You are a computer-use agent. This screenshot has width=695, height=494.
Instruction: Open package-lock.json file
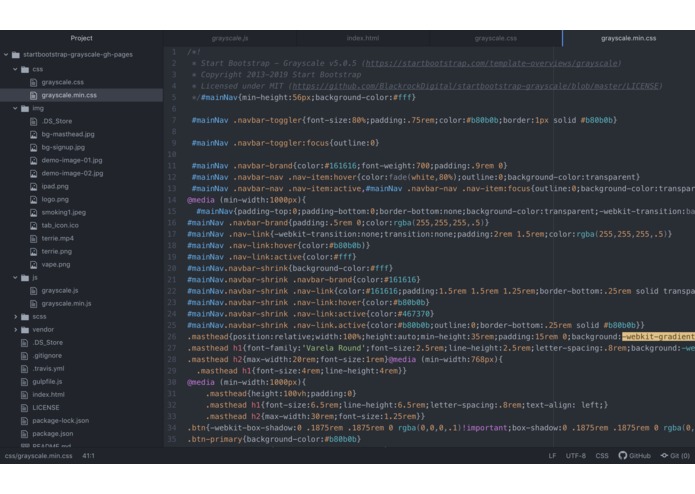(x=61, y=420)
